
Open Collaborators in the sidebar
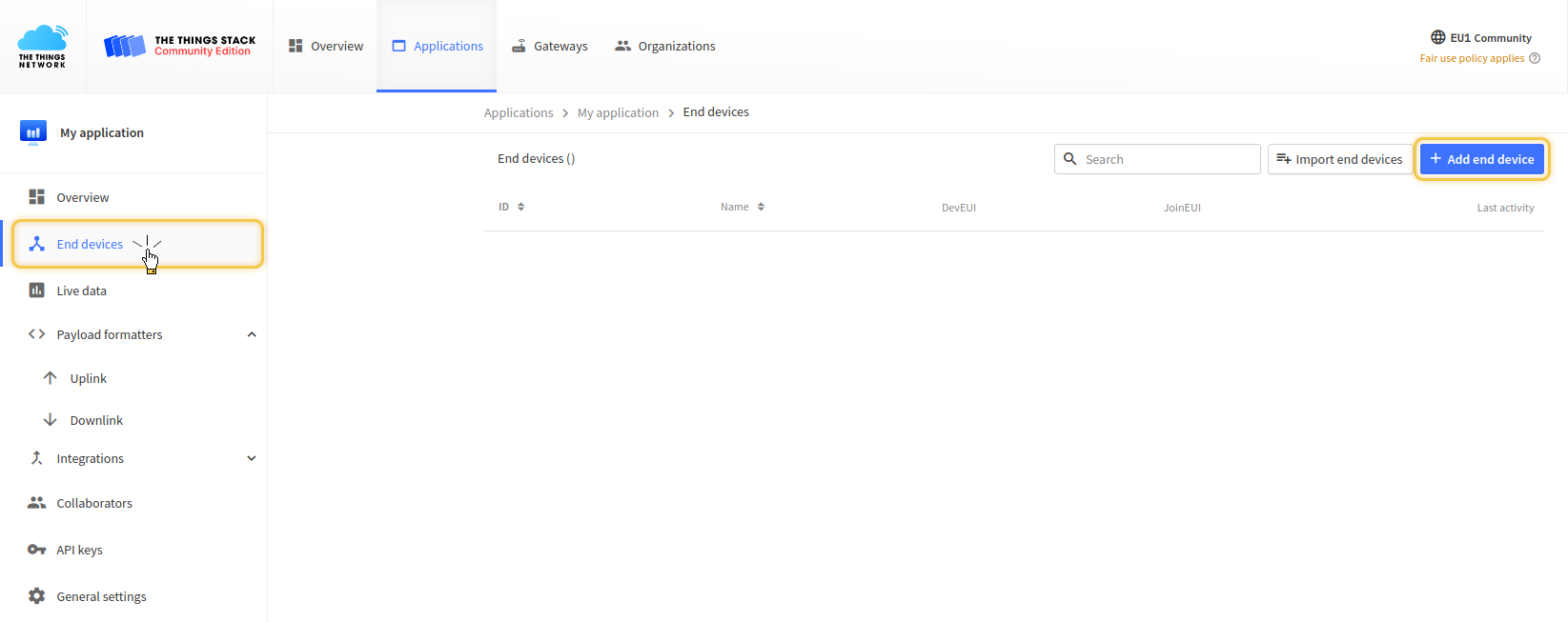94,503
